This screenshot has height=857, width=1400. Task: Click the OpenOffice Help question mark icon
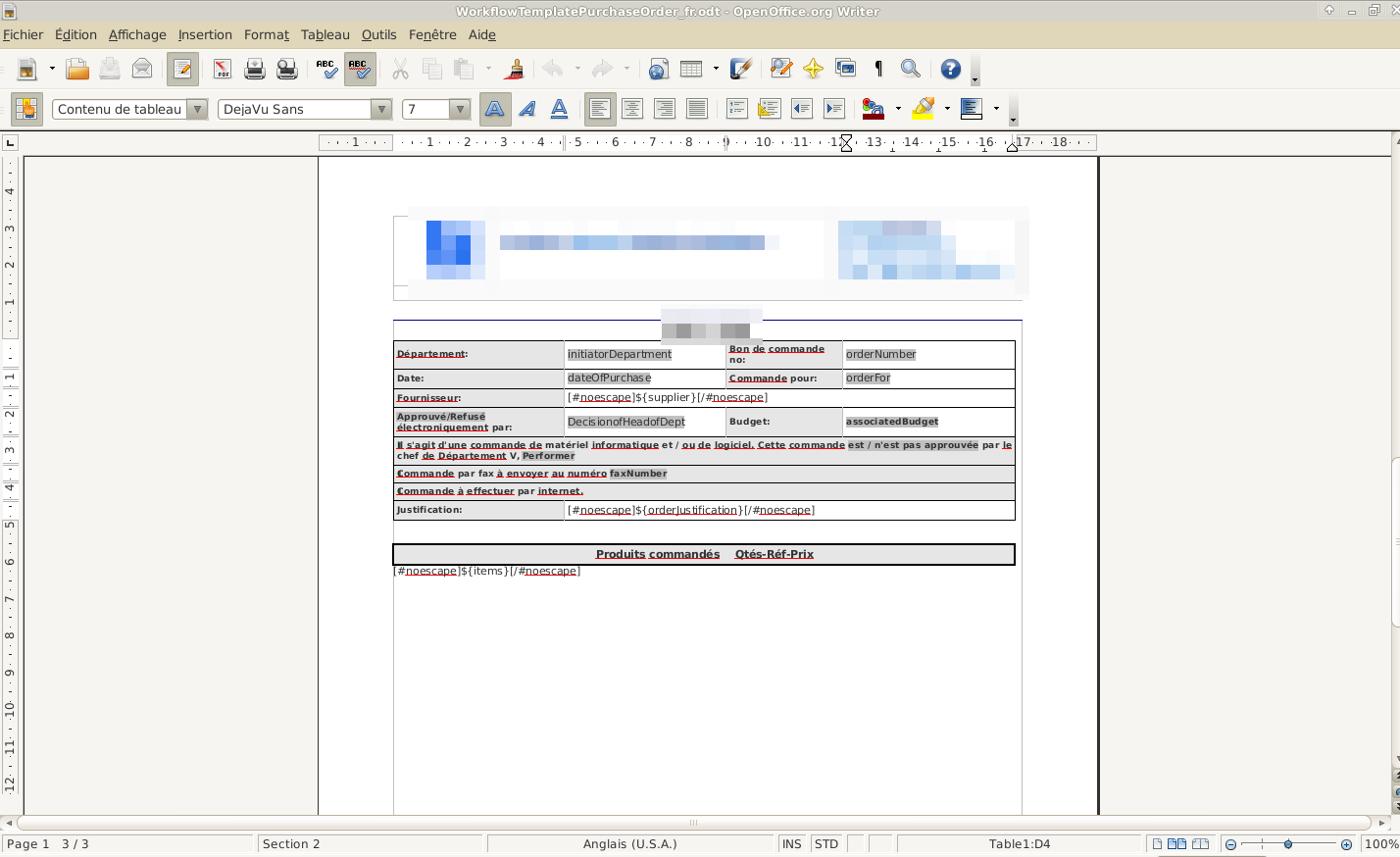[950, 69]
